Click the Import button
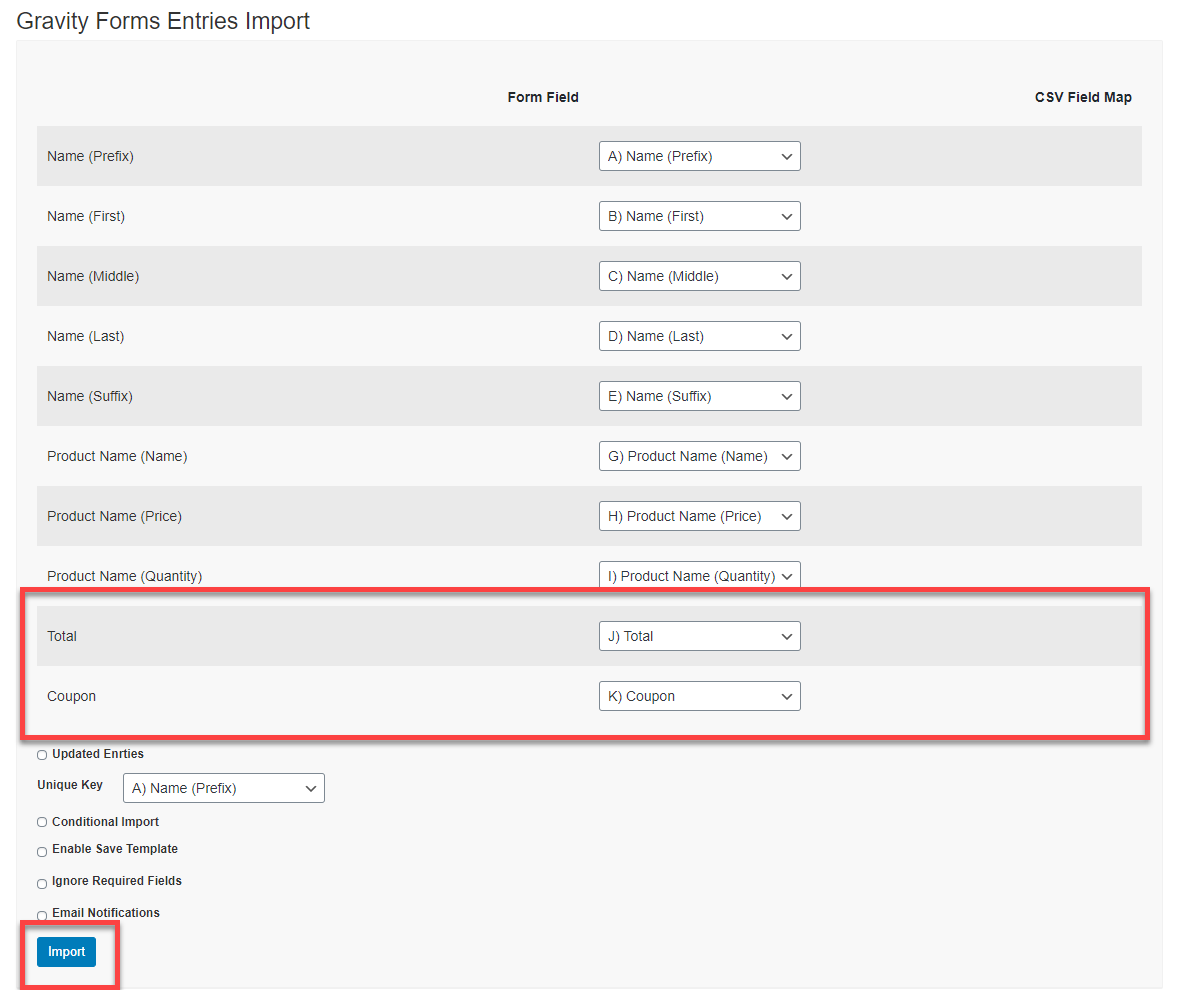Viewport: 1180px width, 990px height. (66, 952)
